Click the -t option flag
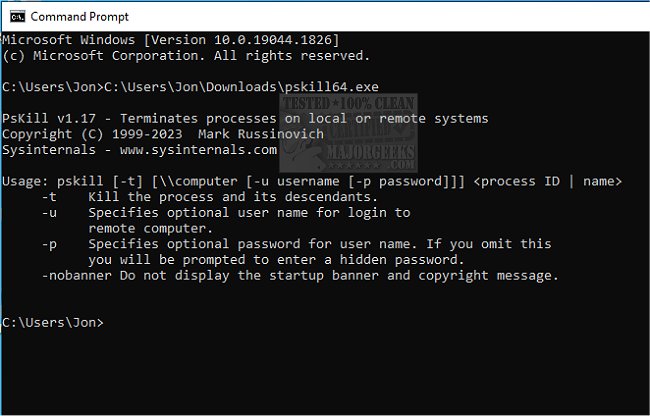 click(x=49, y=197)
